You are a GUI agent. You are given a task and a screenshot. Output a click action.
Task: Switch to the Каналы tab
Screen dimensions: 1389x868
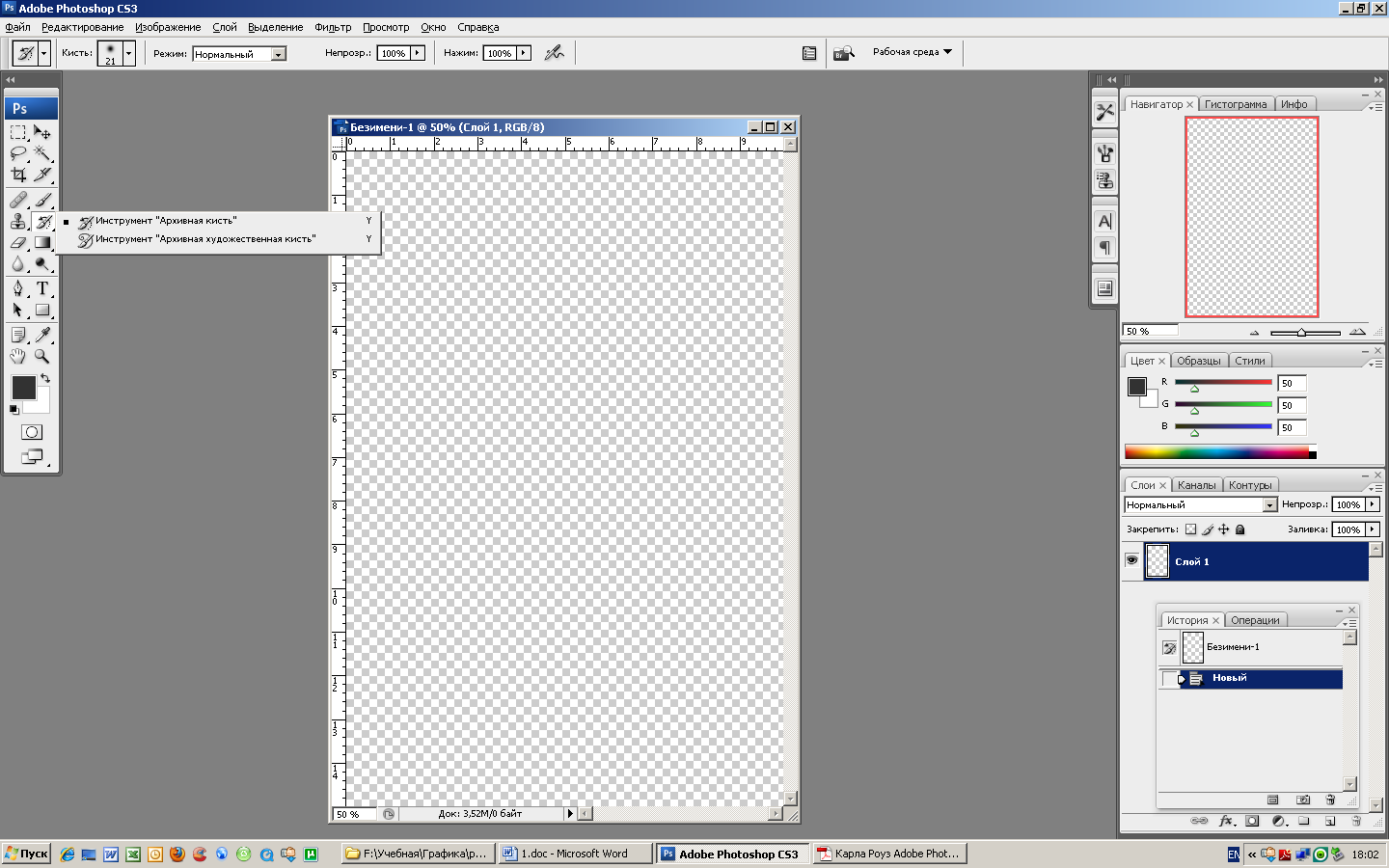click(x=1196, y=485)
